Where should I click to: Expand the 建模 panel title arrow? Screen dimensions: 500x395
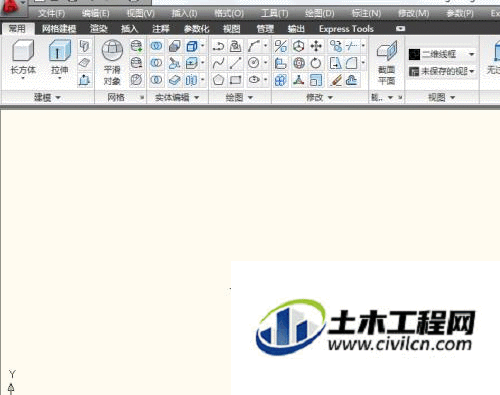58,98
